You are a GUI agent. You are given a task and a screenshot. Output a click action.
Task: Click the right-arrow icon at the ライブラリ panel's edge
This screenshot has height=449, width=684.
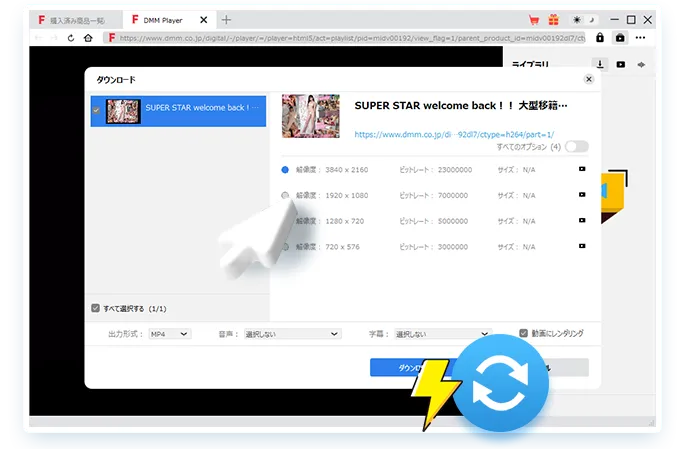(641, 65)
